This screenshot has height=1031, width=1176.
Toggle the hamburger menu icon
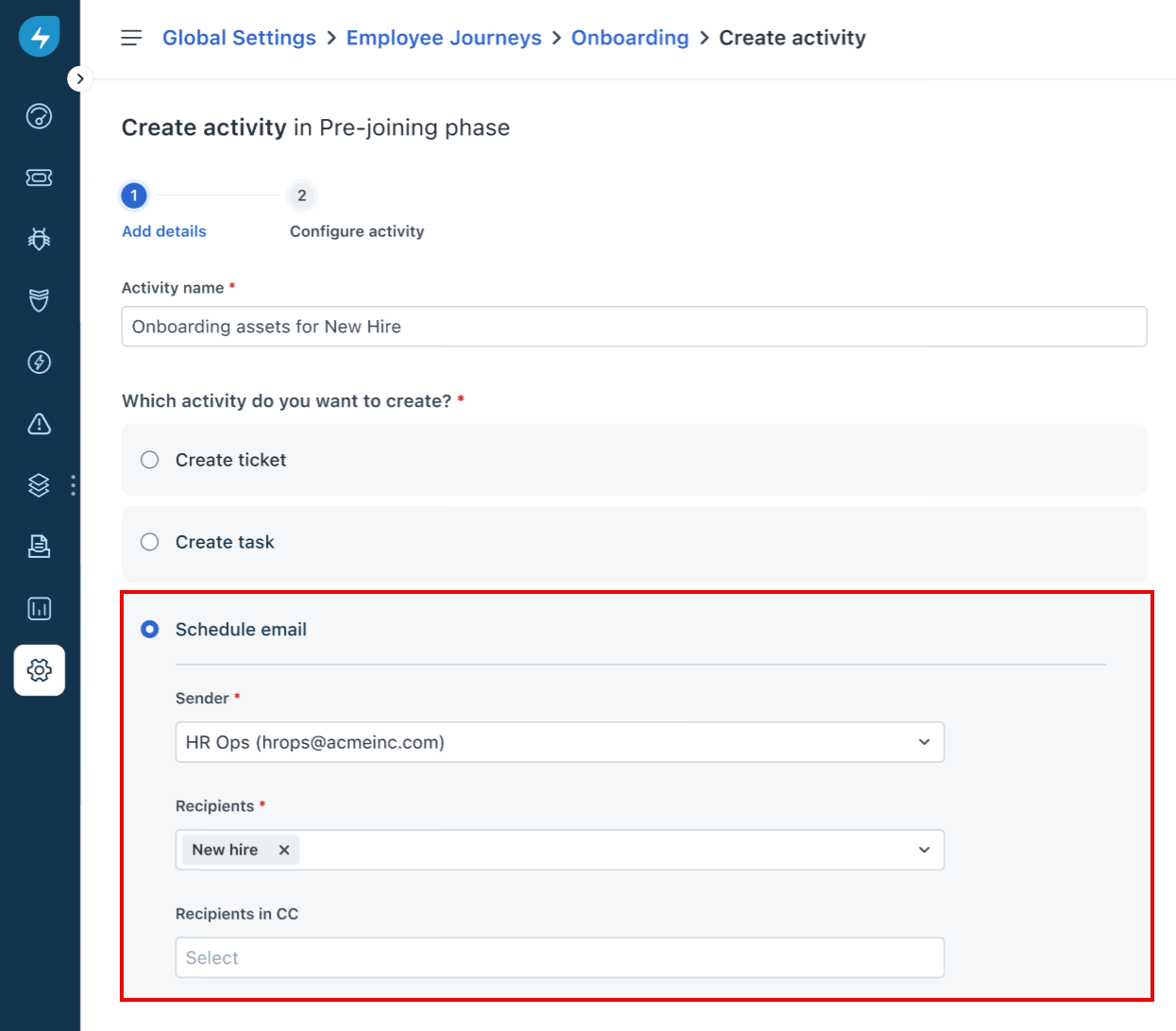coord(131,38)
